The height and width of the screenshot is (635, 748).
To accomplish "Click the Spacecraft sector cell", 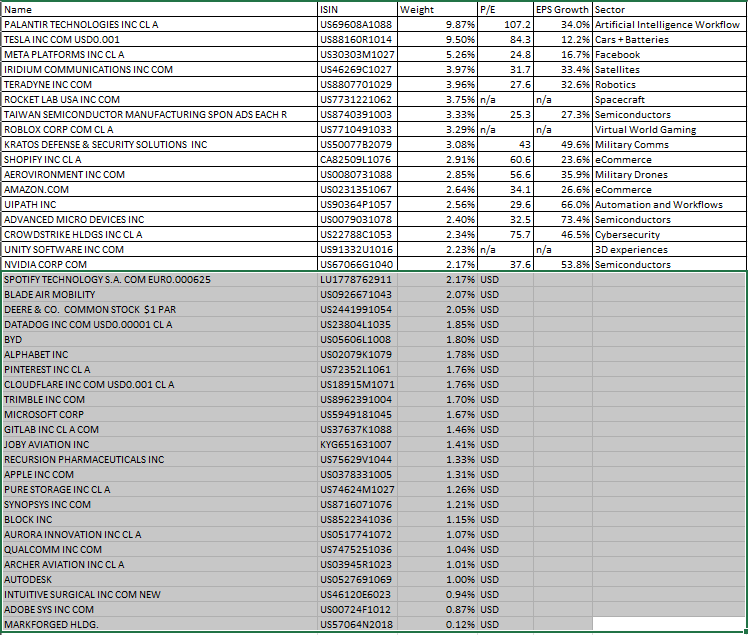I will [670, 100].
